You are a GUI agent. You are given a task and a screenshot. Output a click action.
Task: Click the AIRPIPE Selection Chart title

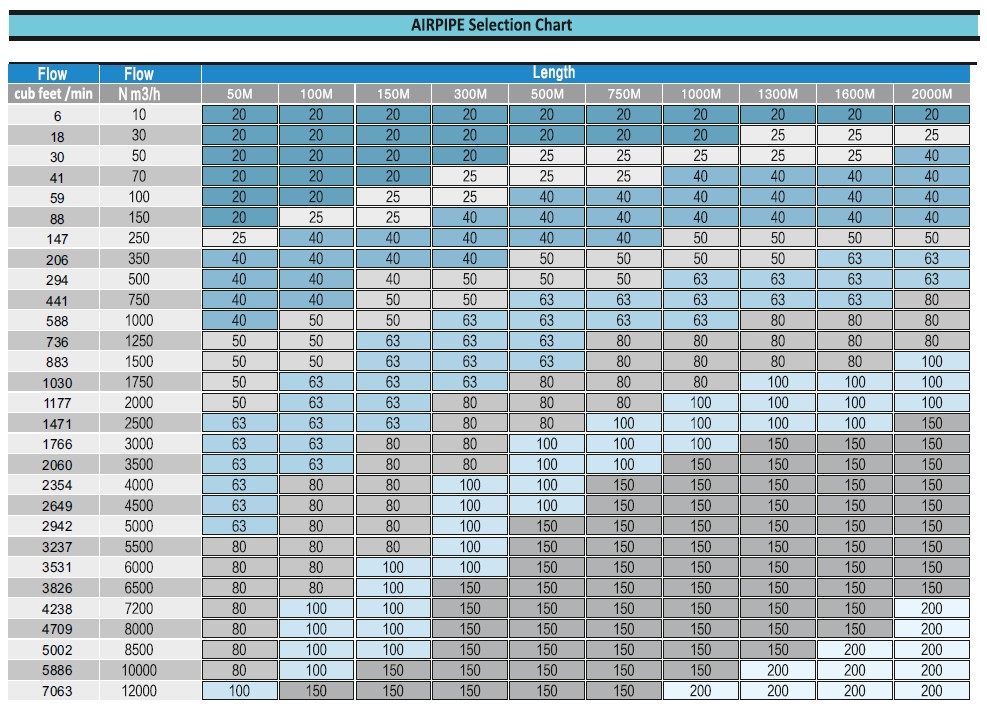click(491, 25)
